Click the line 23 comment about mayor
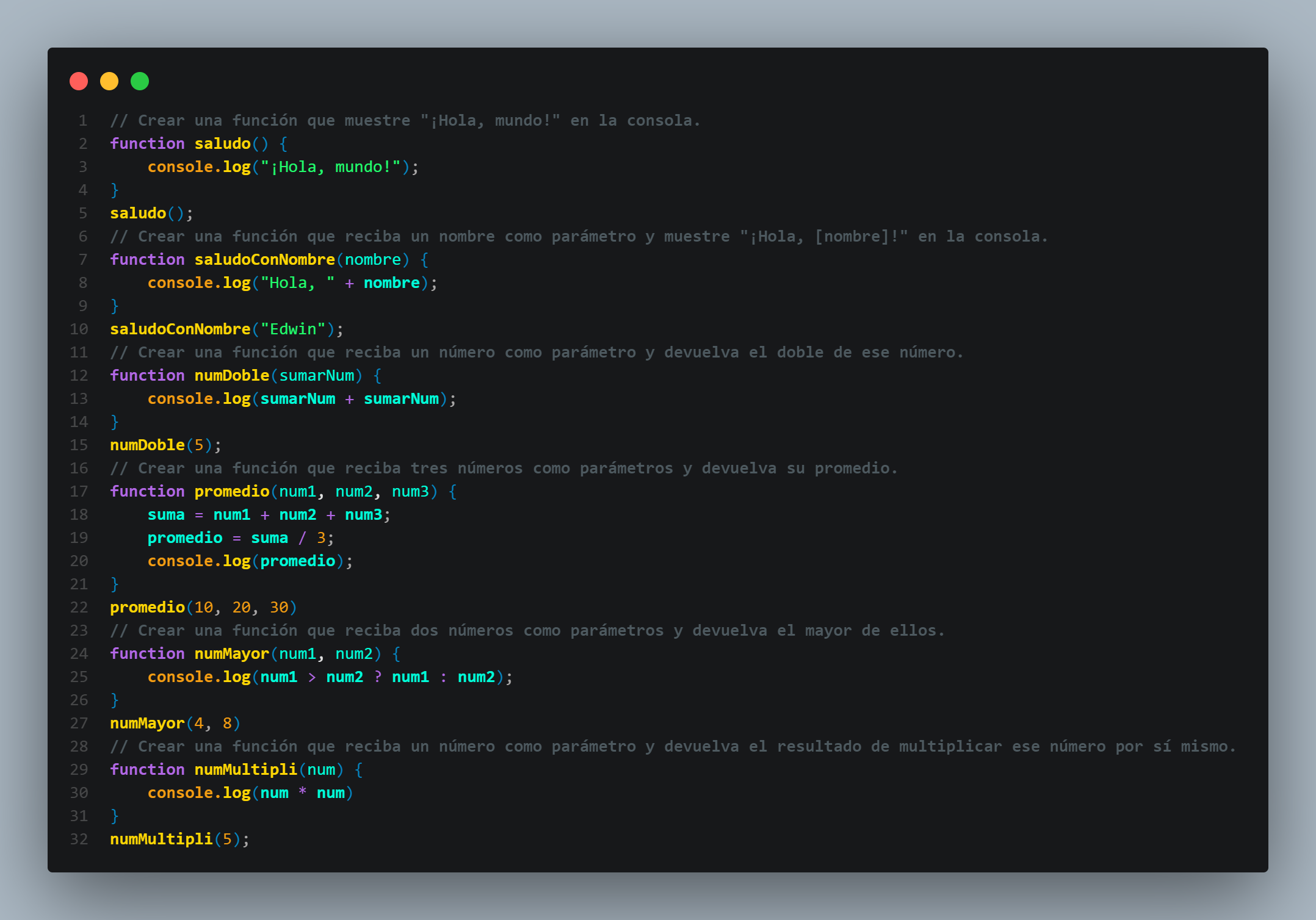This screenshot has height=920, width=1316. coord(527,631)
